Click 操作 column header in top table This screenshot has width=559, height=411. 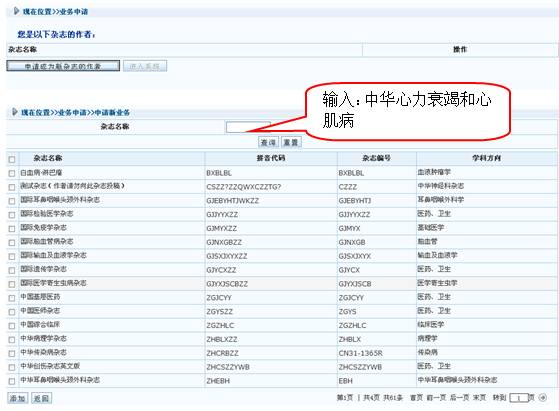point(460,50)
